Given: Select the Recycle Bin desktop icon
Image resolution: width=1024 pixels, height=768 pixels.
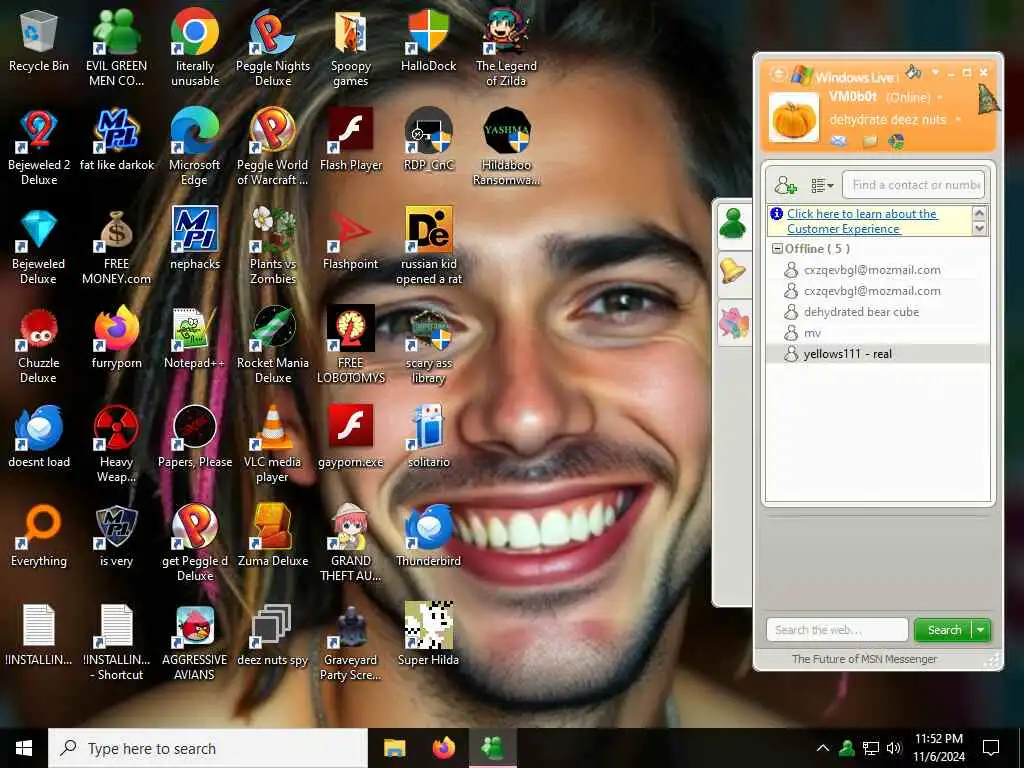Looking at the screenshot, I should coord(39,40).
